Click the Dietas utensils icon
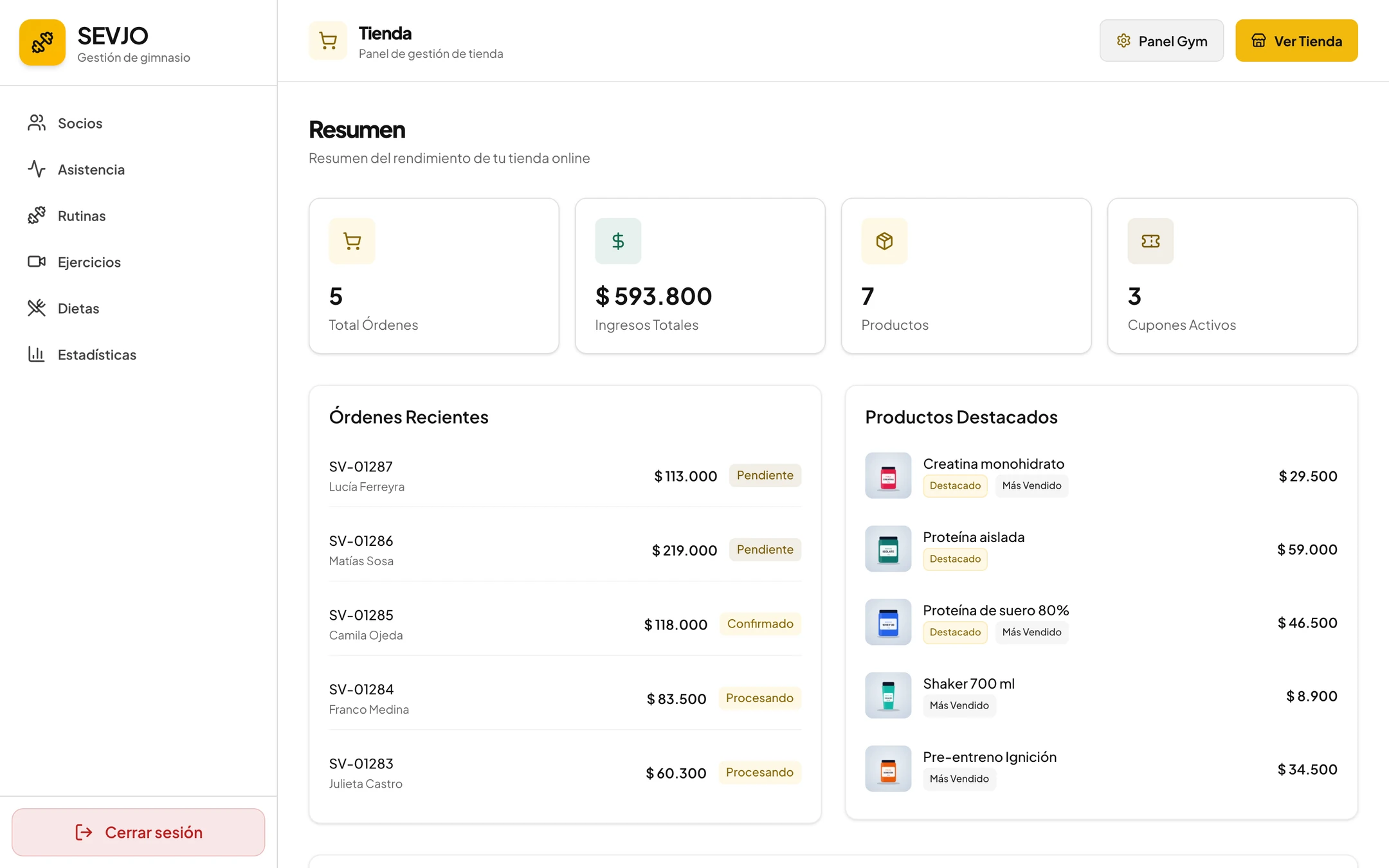 37,308
